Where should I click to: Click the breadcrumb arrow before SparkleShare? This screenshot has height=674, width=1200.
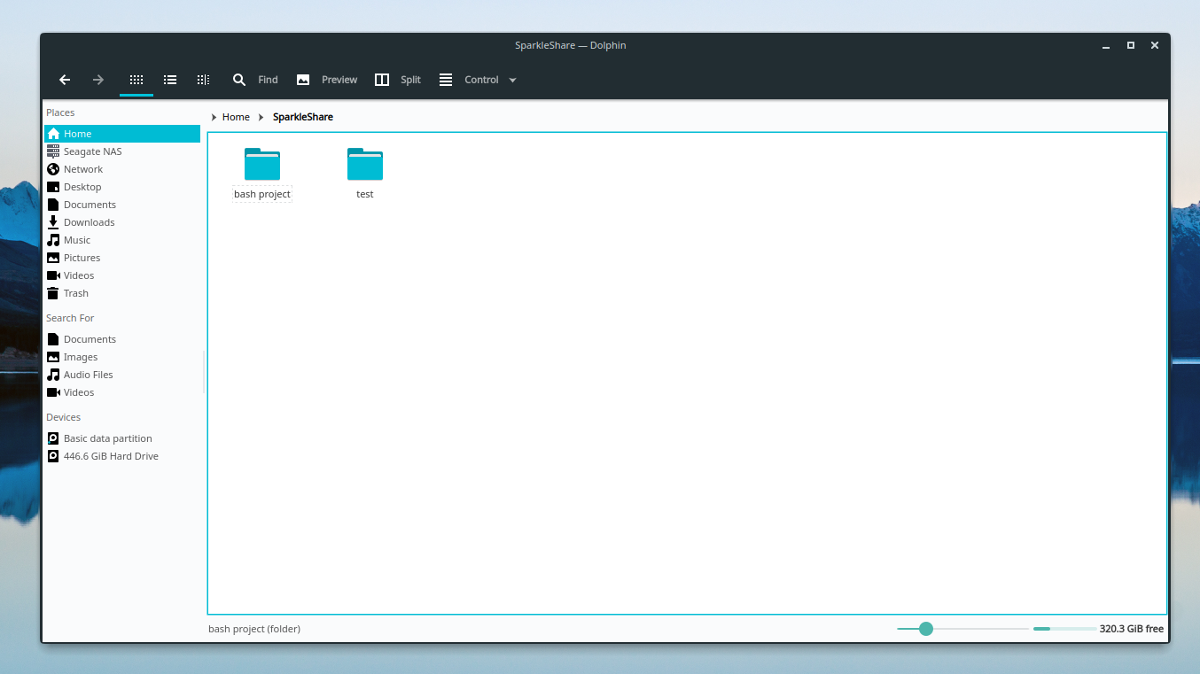262,117
